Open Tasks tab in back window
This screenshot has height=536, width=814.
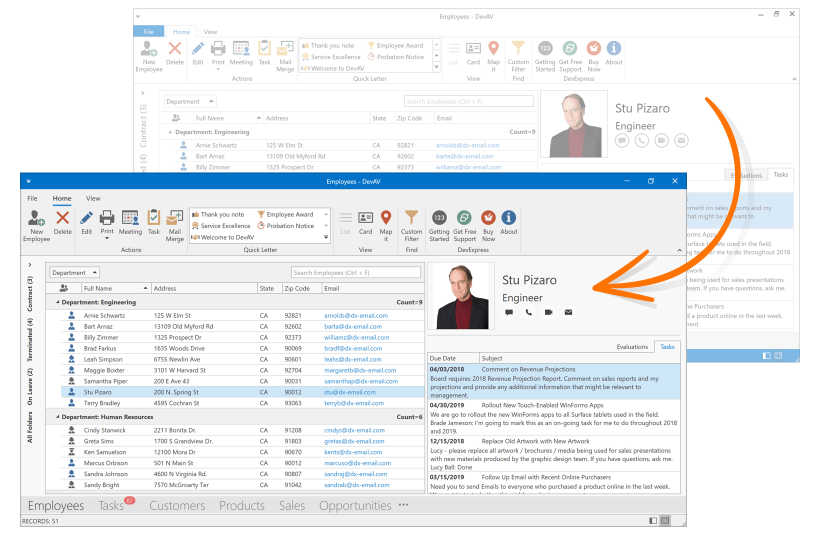tap(780, 175)
